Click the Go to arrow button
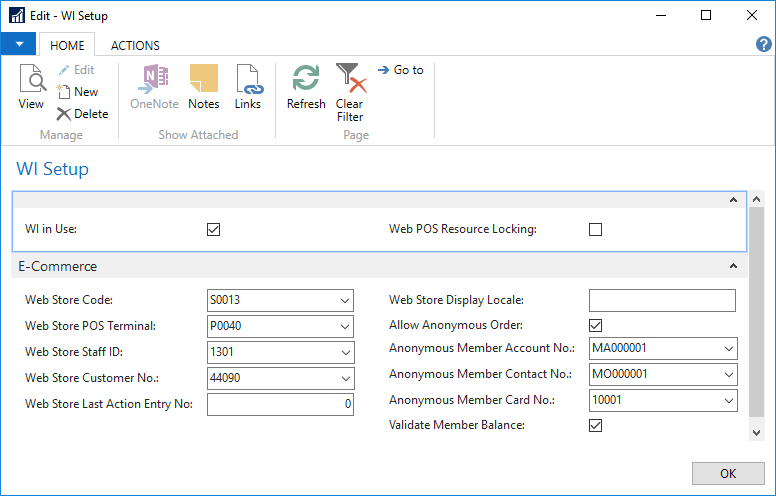The height and width of the screenshot is (496, 776). click(400, 70)
